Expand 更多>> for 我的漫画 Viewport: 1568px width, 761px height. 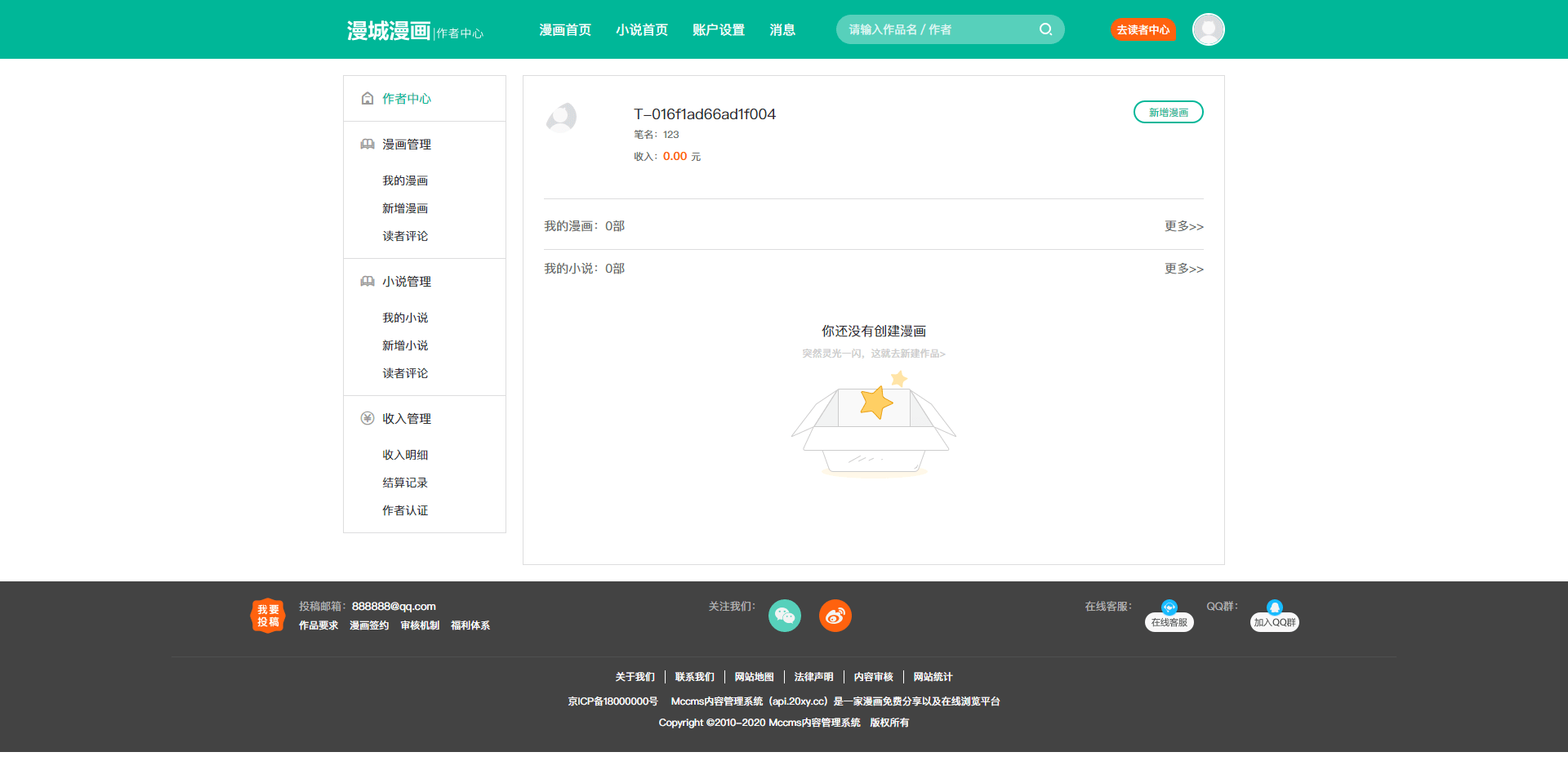pos(1183,226)
